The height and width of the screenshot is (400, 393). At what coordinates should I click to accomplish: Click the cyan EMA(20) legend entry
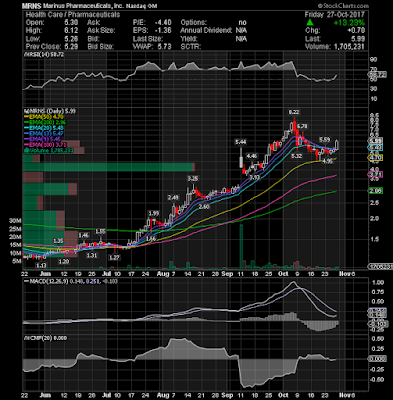(44, 128)
